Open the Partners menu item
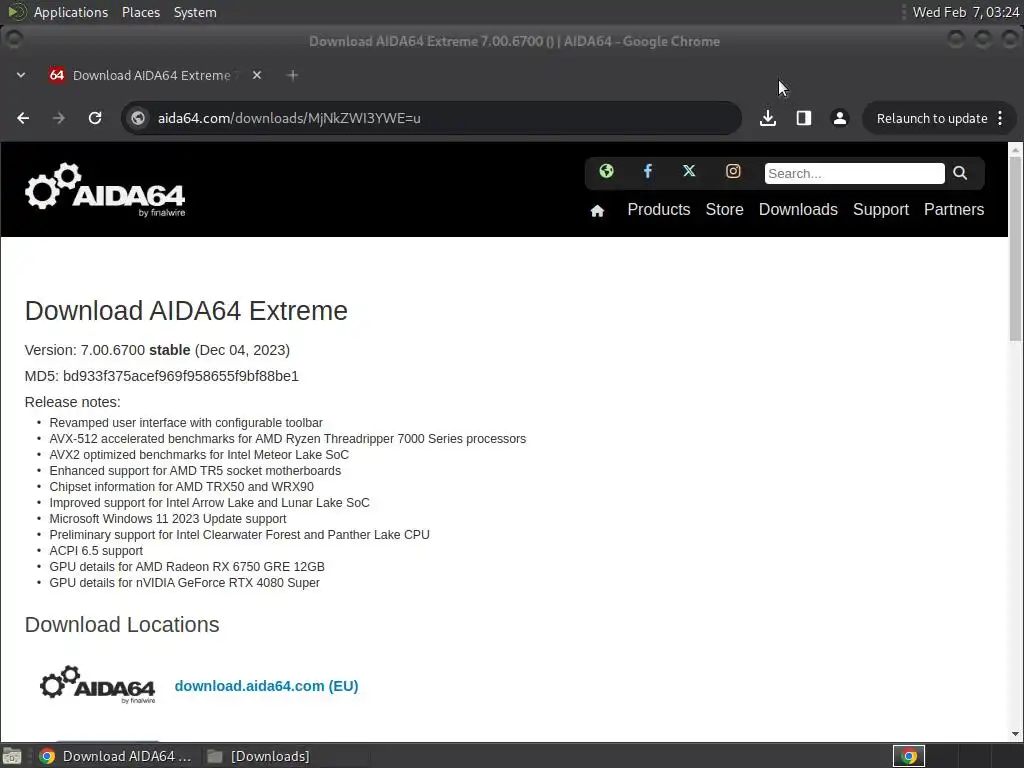Screen dimensions: 1024x768 coord(953,210)
